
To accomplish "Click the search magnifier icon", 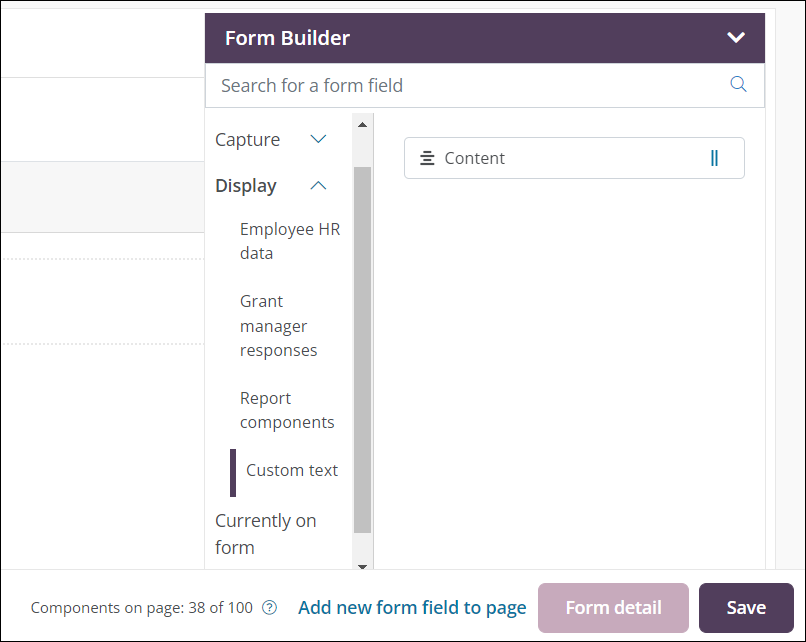I will (x=738, y=85).
